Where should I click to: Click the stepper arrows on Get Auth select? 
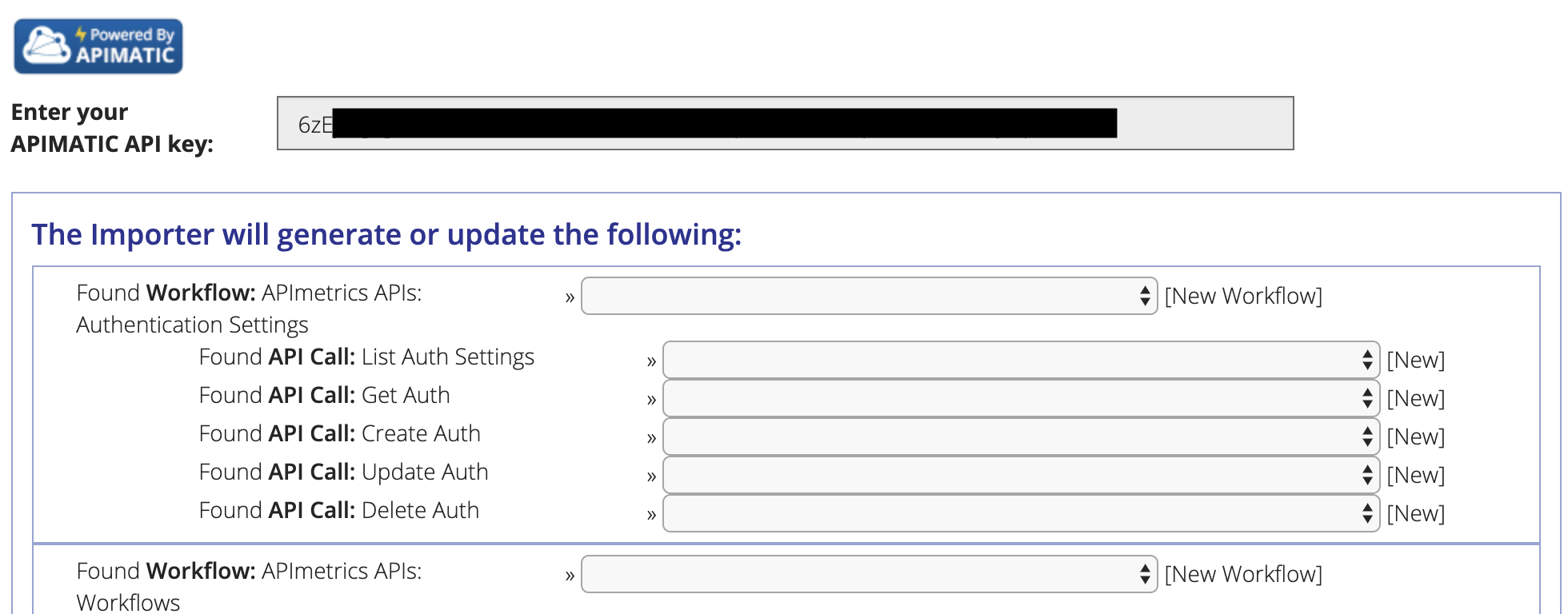[x=1367, y=398]
